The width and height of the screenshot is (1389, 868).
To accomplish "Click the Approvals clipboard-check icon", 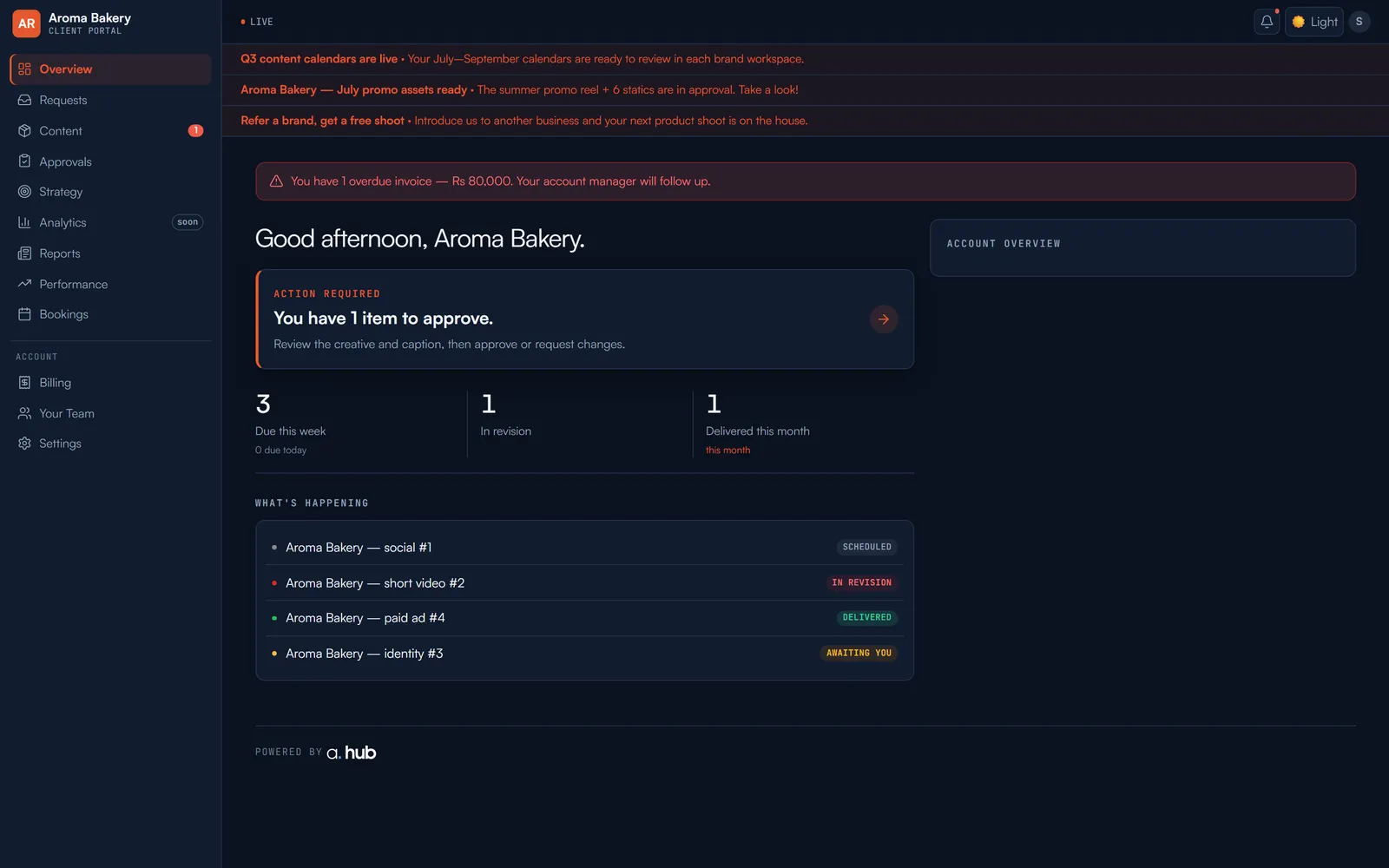I will [x=24, y=161].
